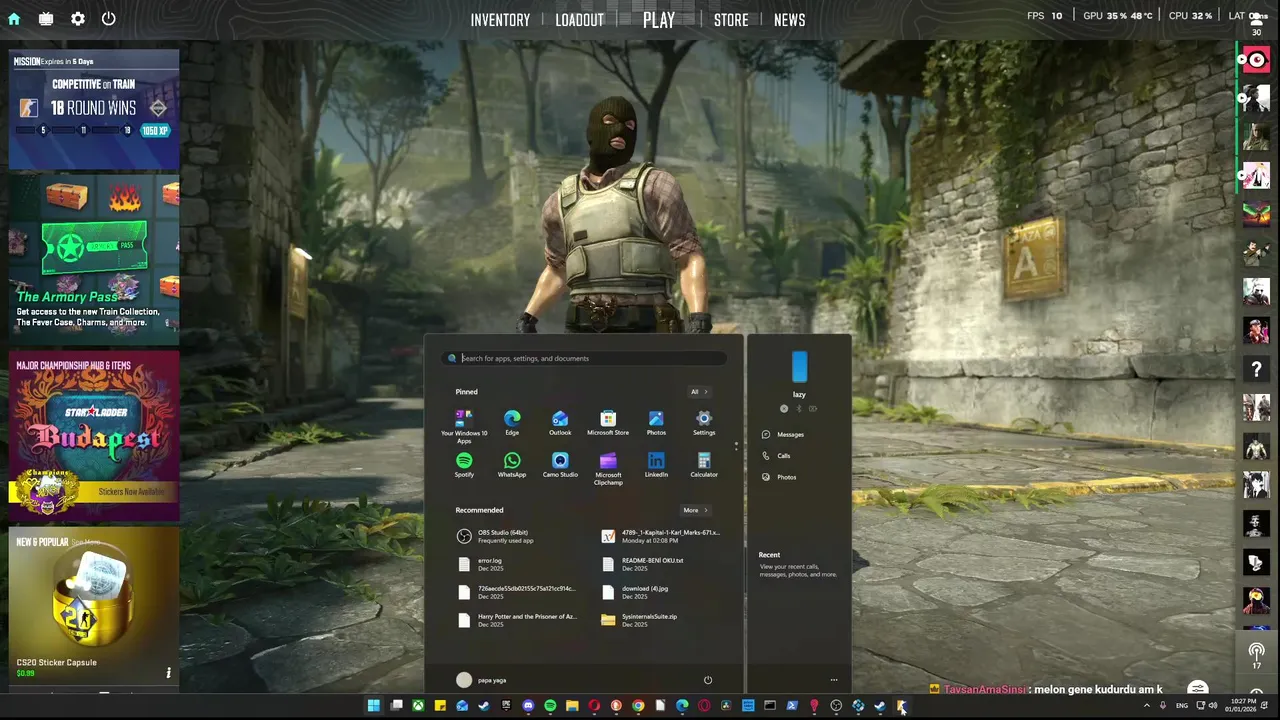Open Google Chrome on the taskbar
The height and width of the screenshot is (720, 1280).
[638, 706]
